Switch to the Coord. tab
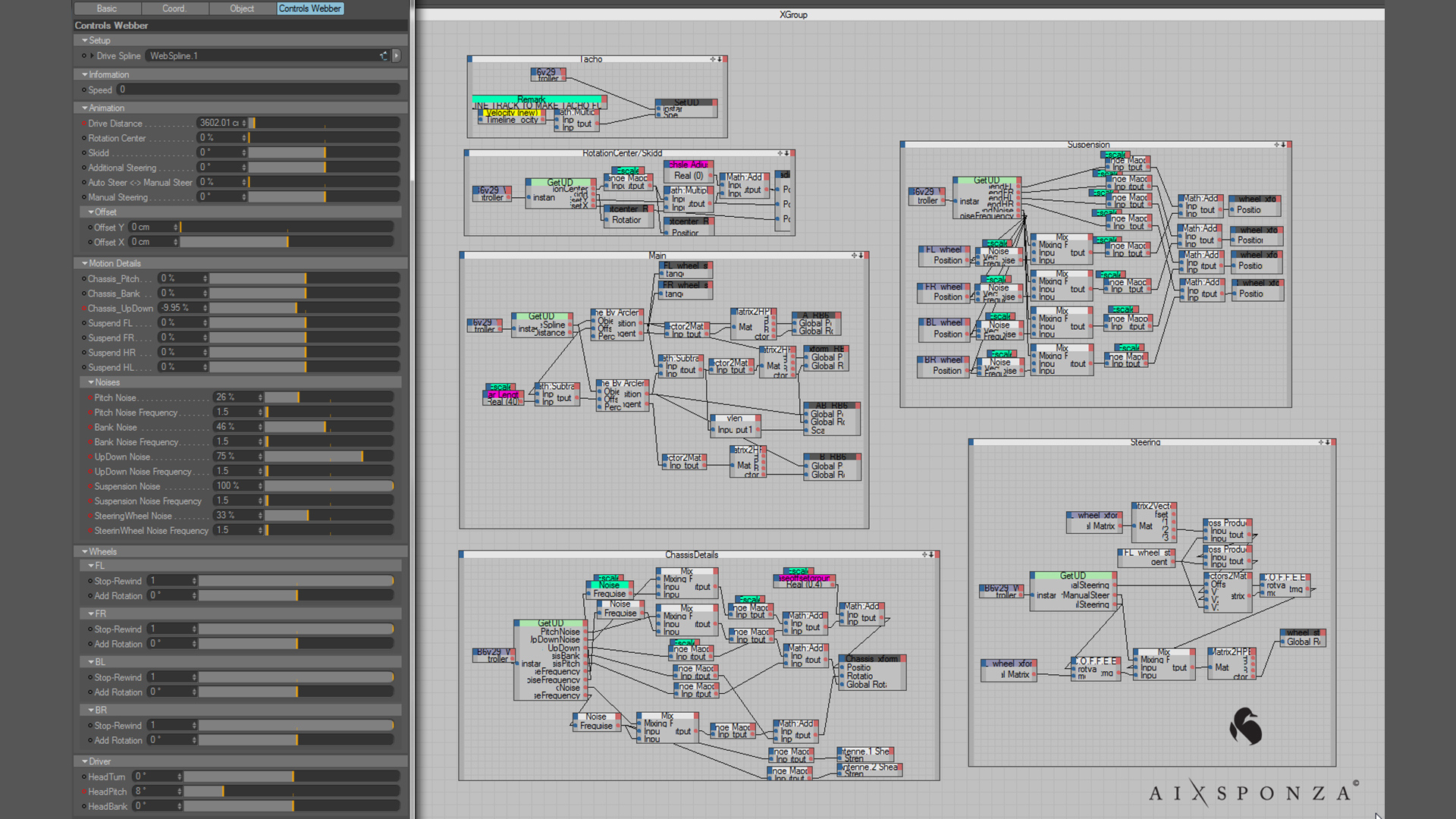Viewport: 1456px width, 819px height. [174, 8]
